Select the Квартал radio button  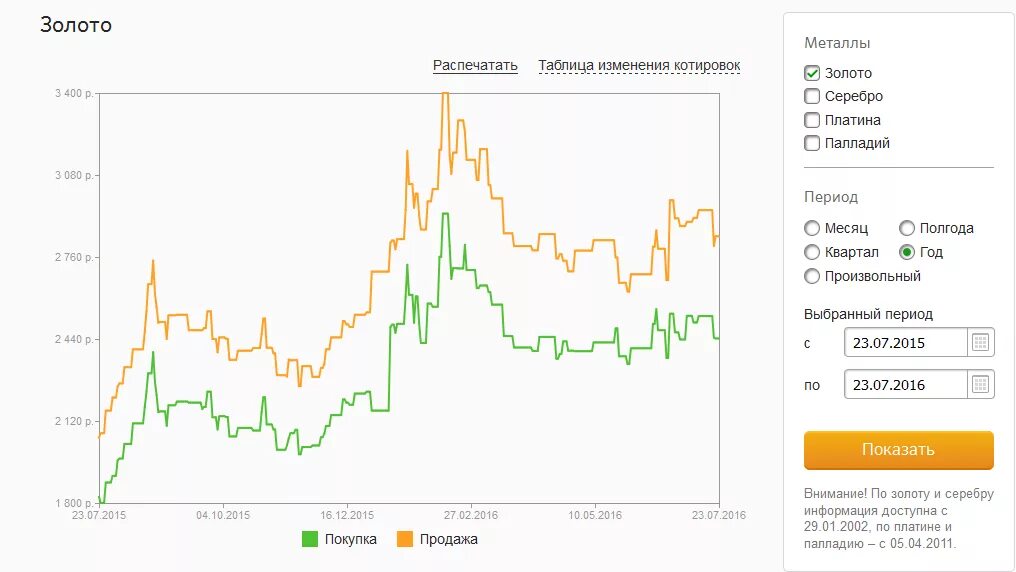tap(812, 252)
